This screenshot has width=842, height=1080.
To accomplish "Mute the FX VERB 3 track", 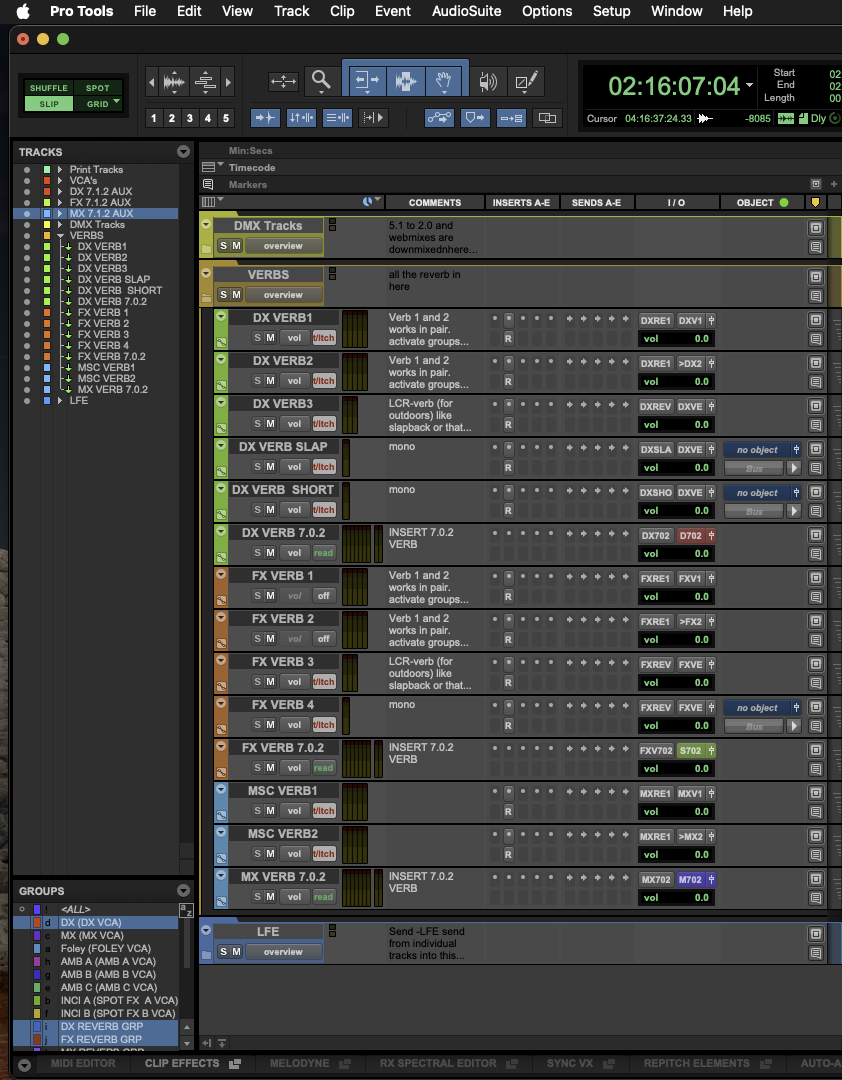I will 270,681.
